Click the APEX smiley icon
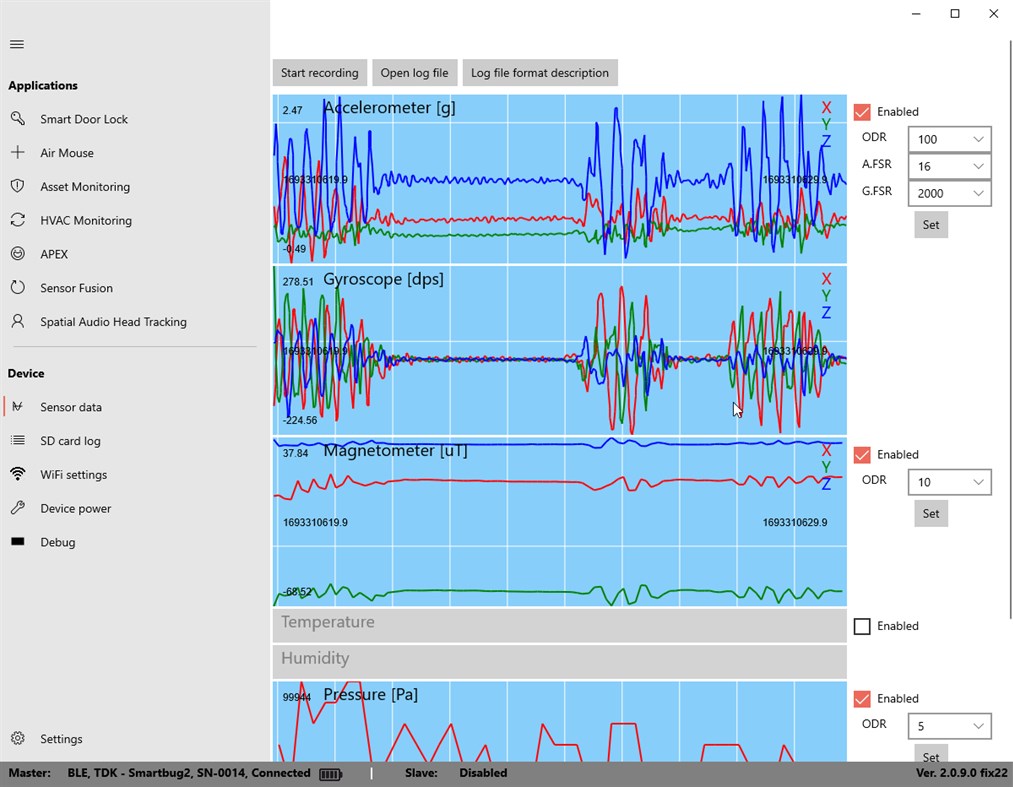 pyautogui.click(x=17, y=254)
